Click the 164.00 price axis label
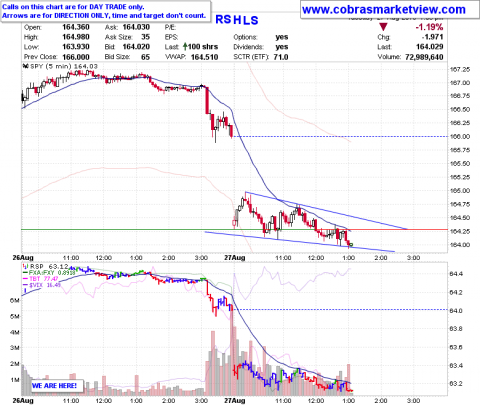 tap(460, 245)
